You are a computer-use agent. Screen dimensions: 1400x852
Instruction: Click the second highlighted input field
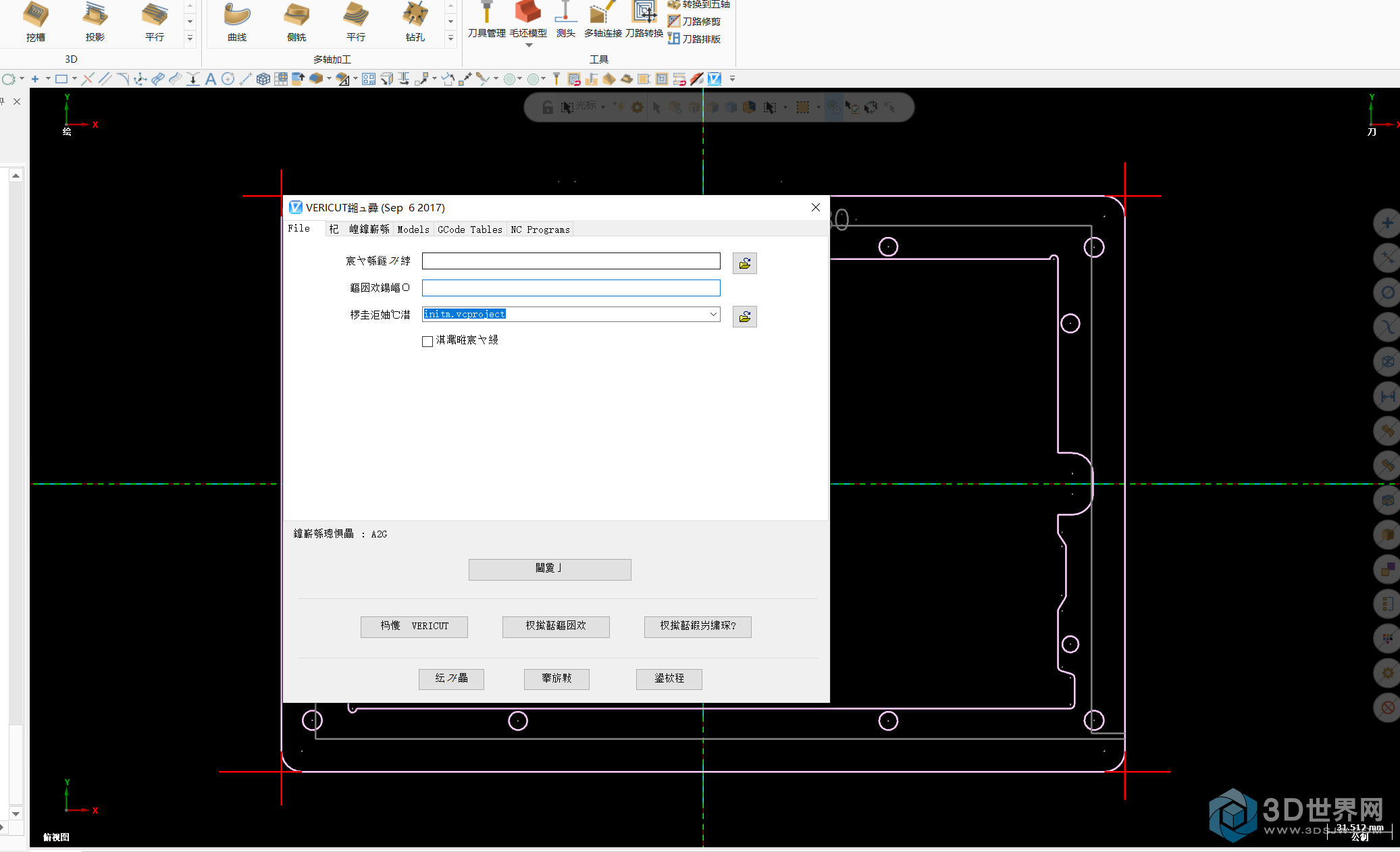point(571,288)
